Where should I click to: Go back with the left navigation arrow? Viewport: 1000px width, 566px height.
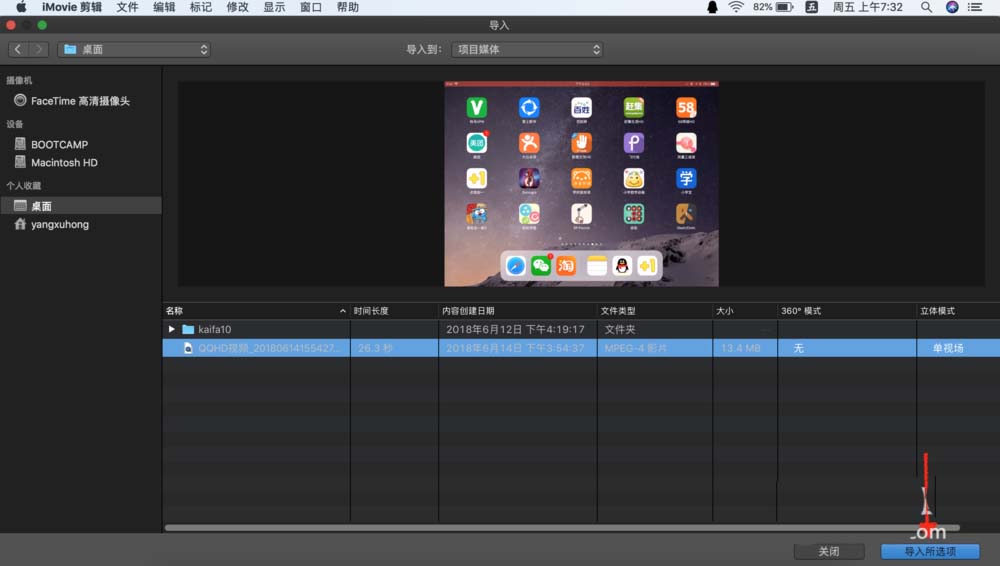(x=18, y=49)
